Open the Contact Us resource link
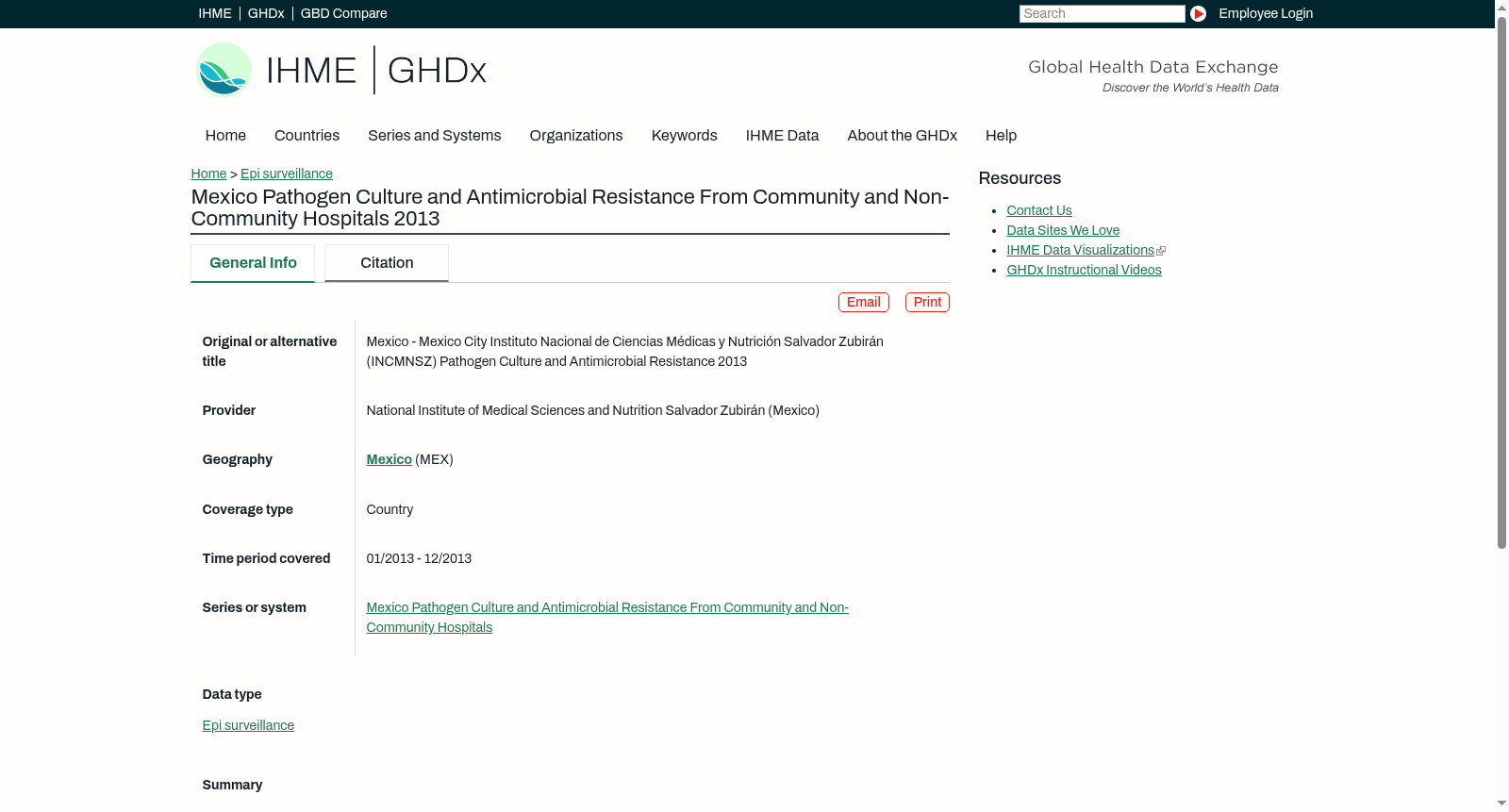The image size is (1509, 812). (1039, 210)
